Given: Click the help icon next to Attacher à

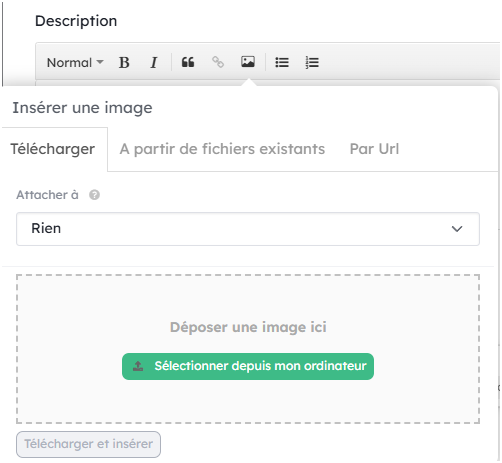Looking at the screenshot, I should (94, 195).
